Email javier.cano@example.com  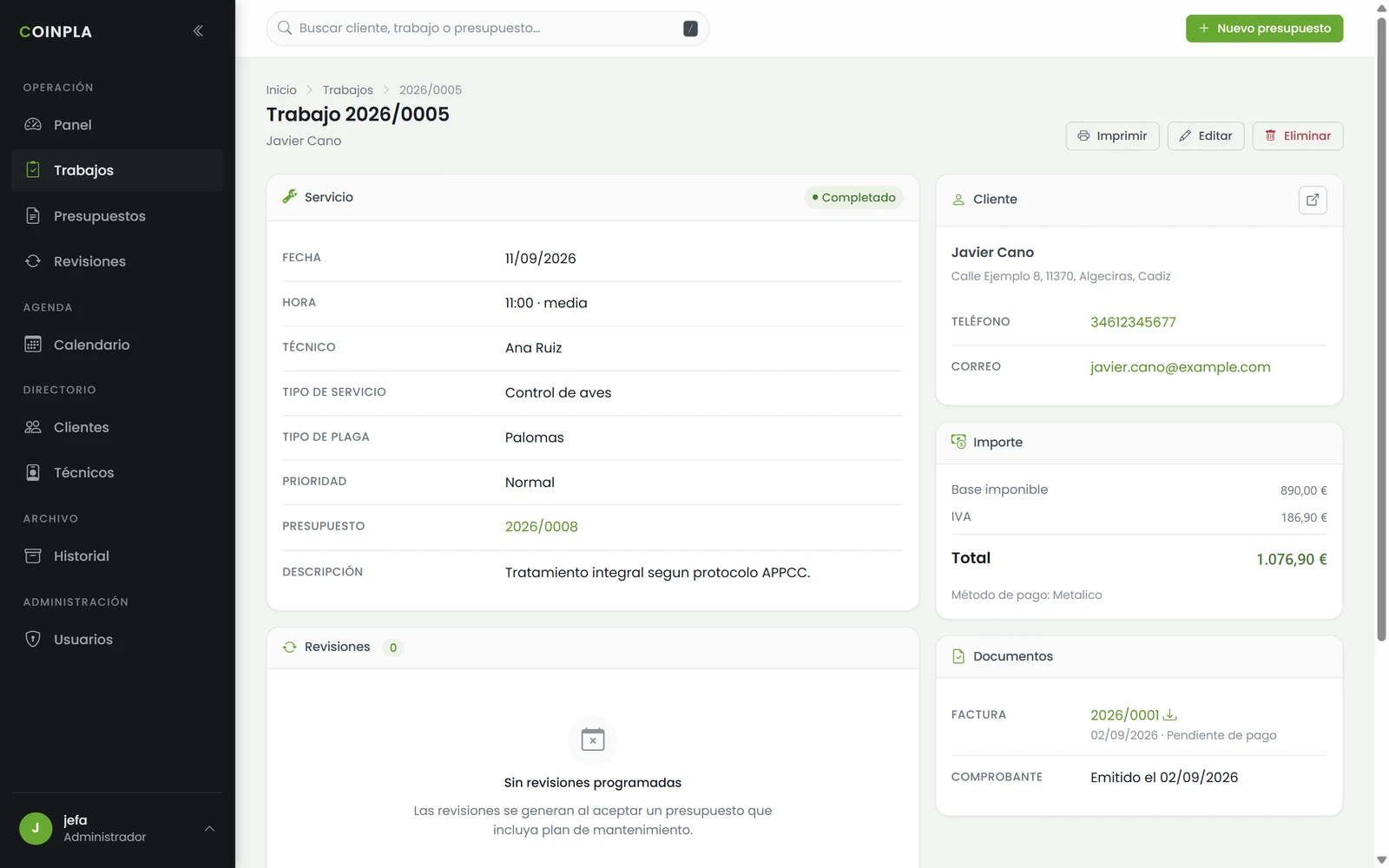(x=1180, y=367)
